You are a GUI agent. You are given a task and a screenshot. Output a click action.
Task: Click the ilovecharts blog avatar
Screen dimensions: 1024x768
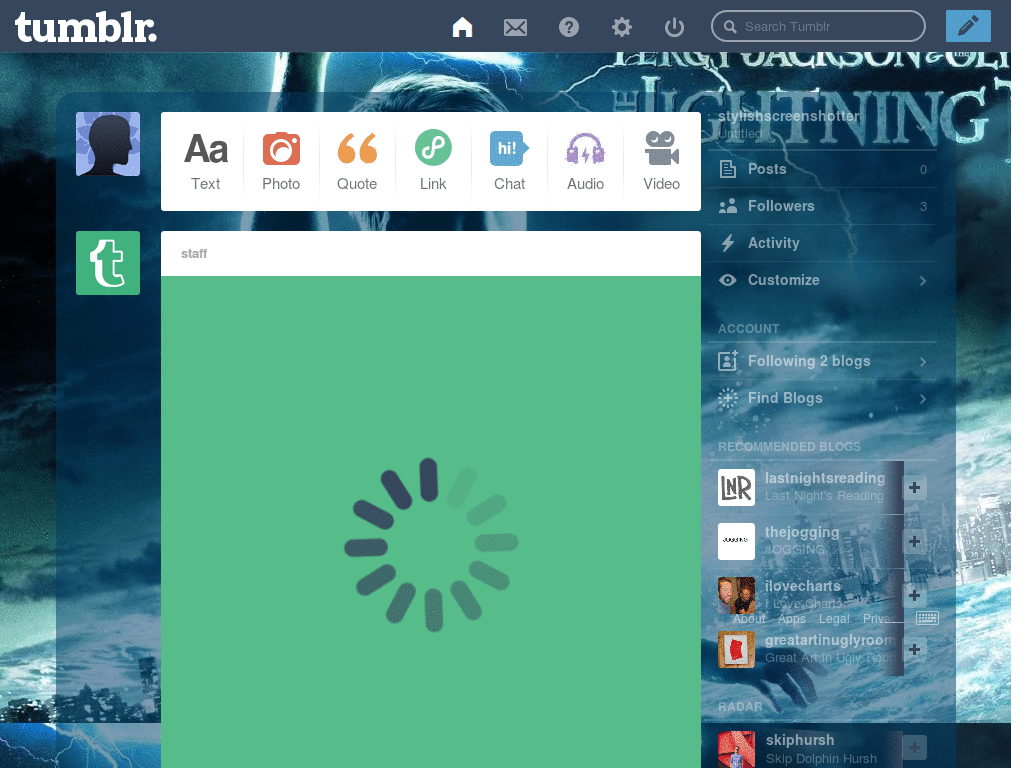click(736, 595)
